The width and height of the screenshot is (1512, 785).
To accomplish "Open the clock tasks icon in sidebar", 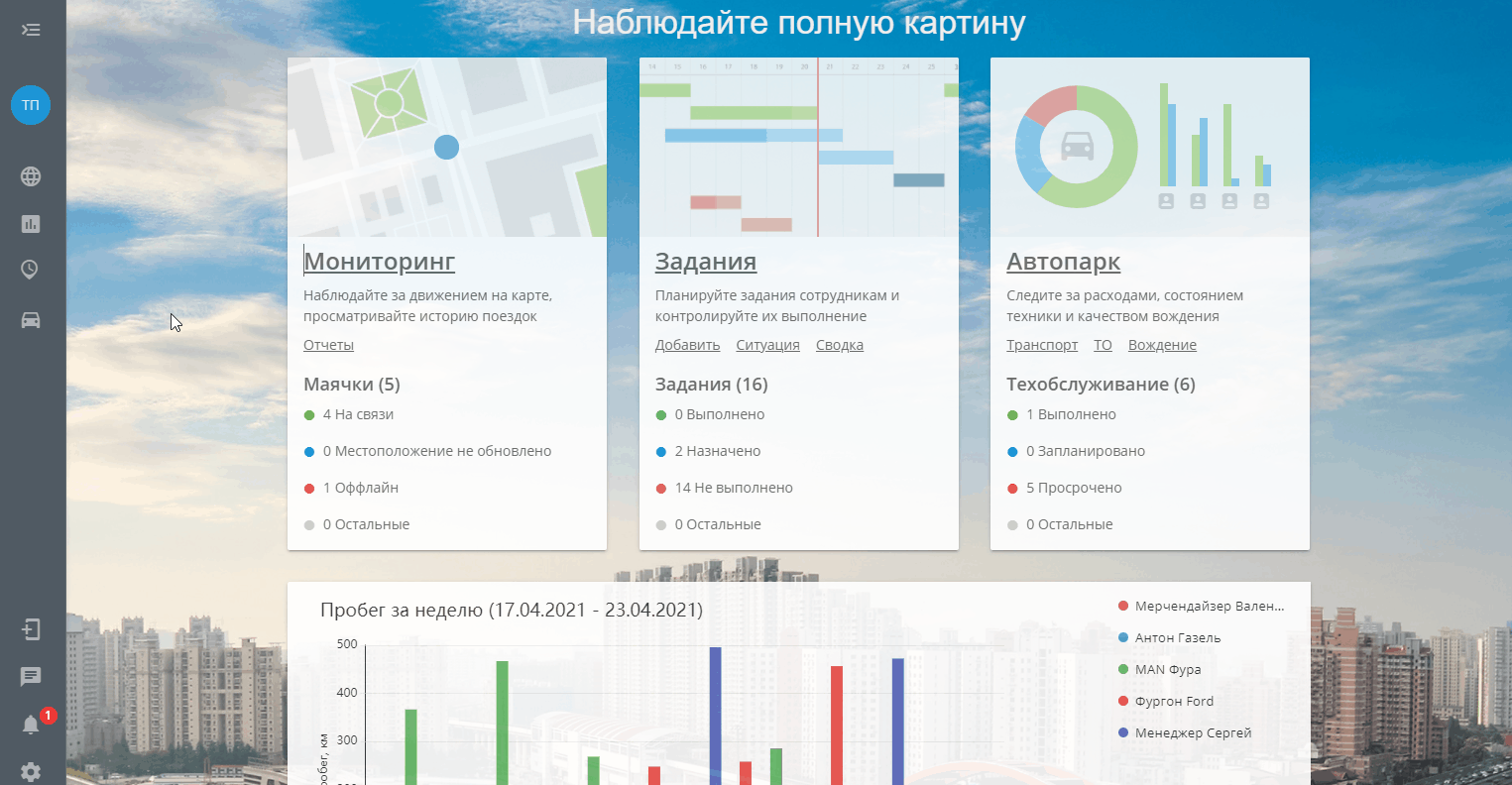I will coord(31,269).
